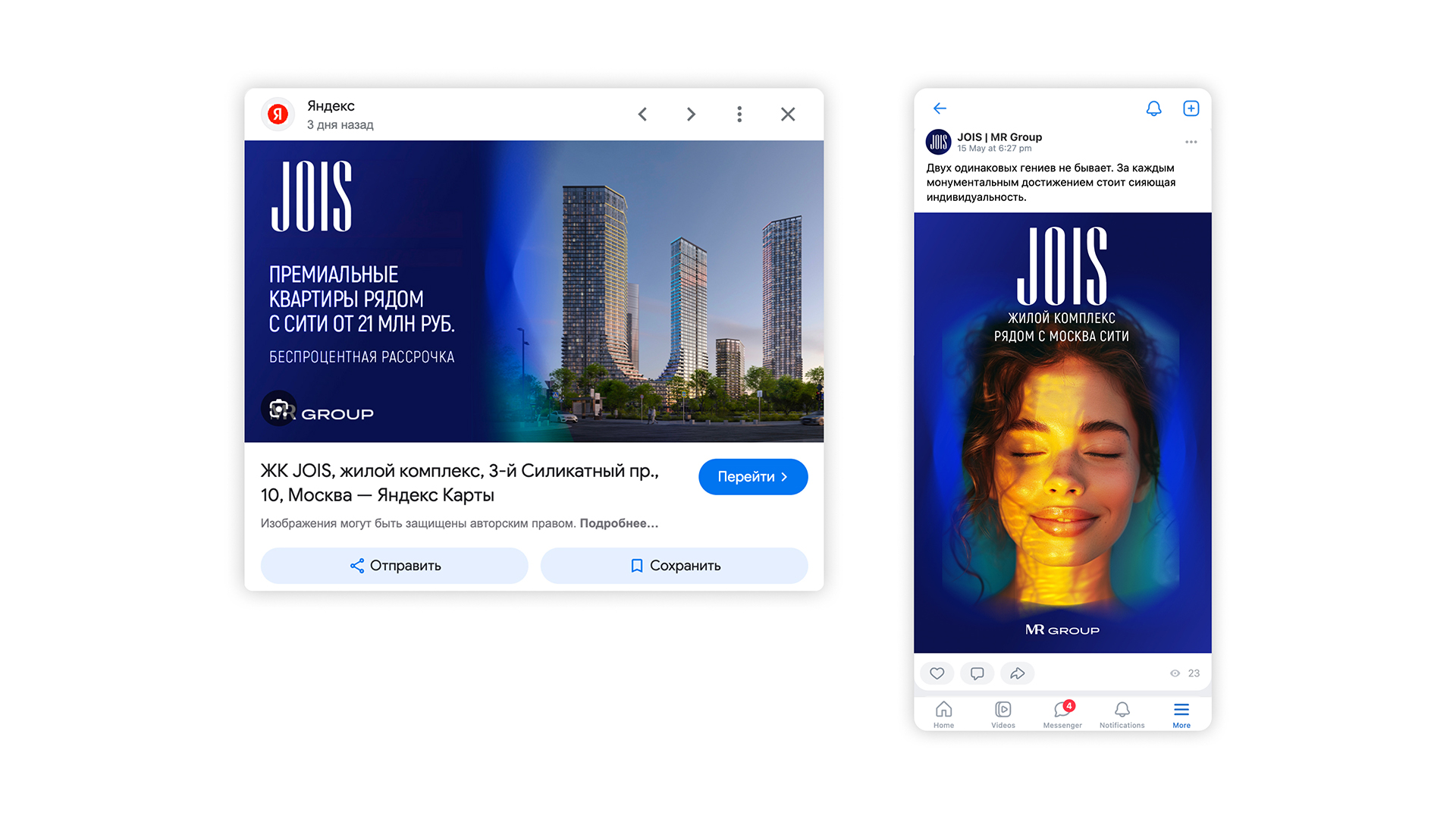Click the Отправить share button
The image size is (1456, 819).
[x=394, y=566]
